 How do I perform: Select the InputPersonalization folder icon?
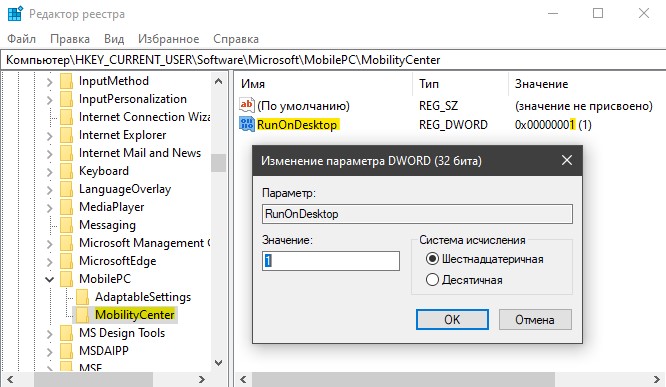66,99
